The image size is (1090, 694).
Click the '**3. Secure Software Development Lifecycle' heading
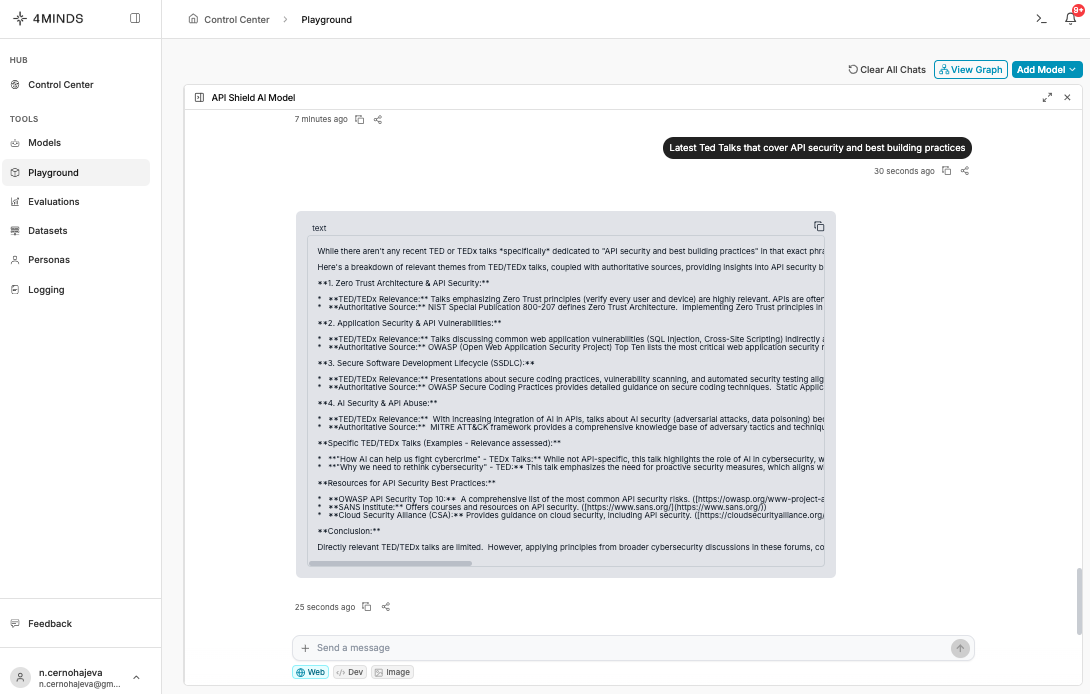click(x=426, y=363)
